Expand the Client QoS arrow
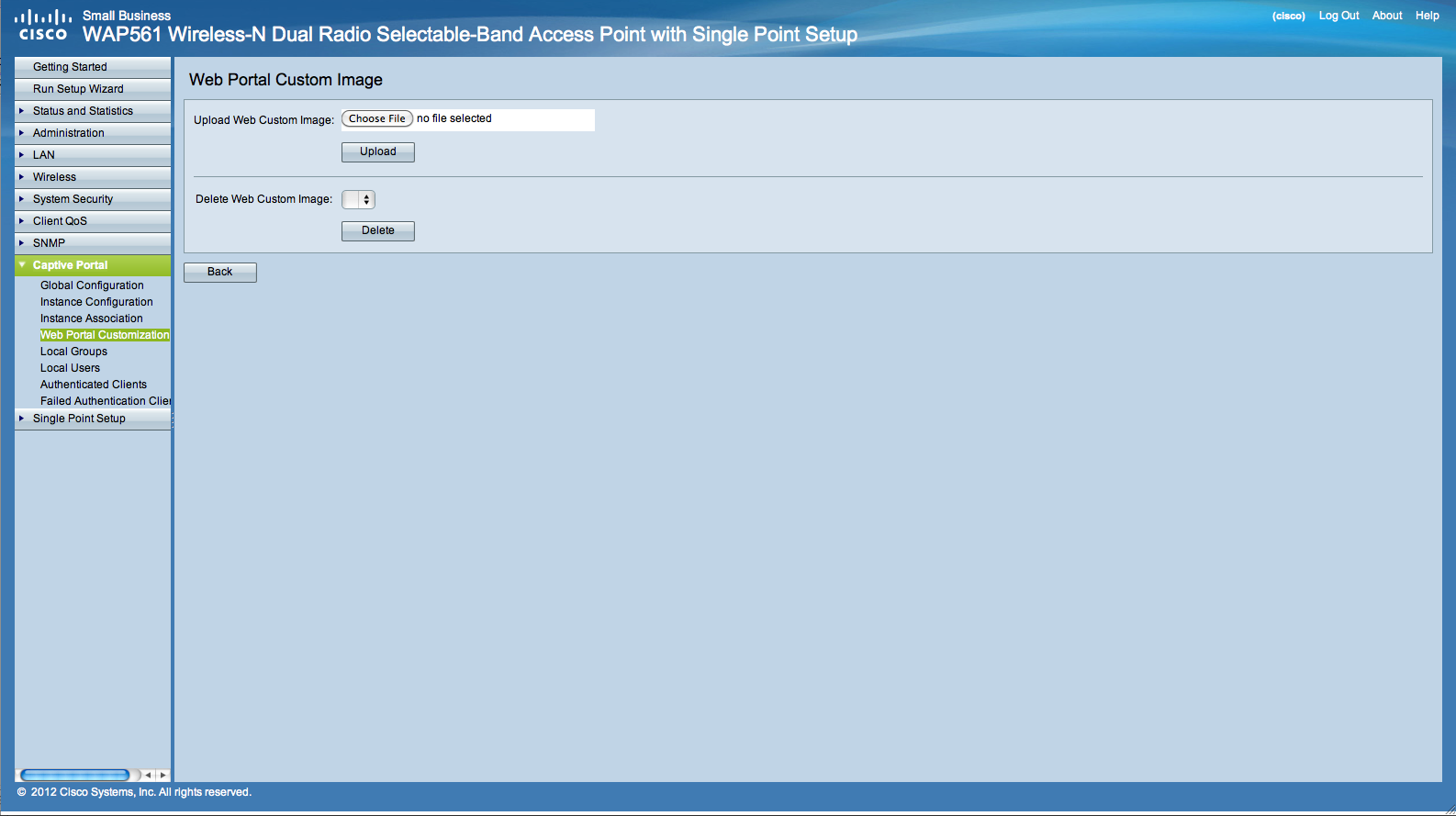Viewport: 1456px width, 816px height. click(21, 220)
